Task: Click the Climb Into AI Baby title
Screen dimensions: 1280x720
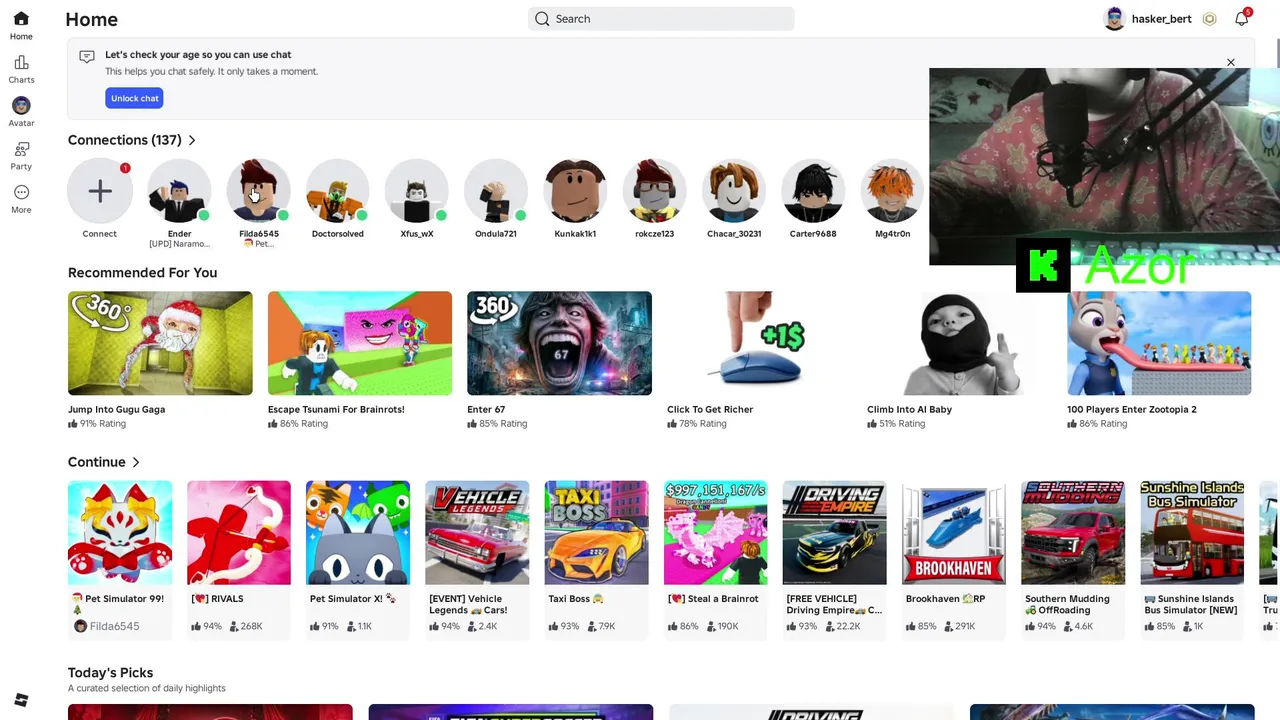Action: coord(910,409)
